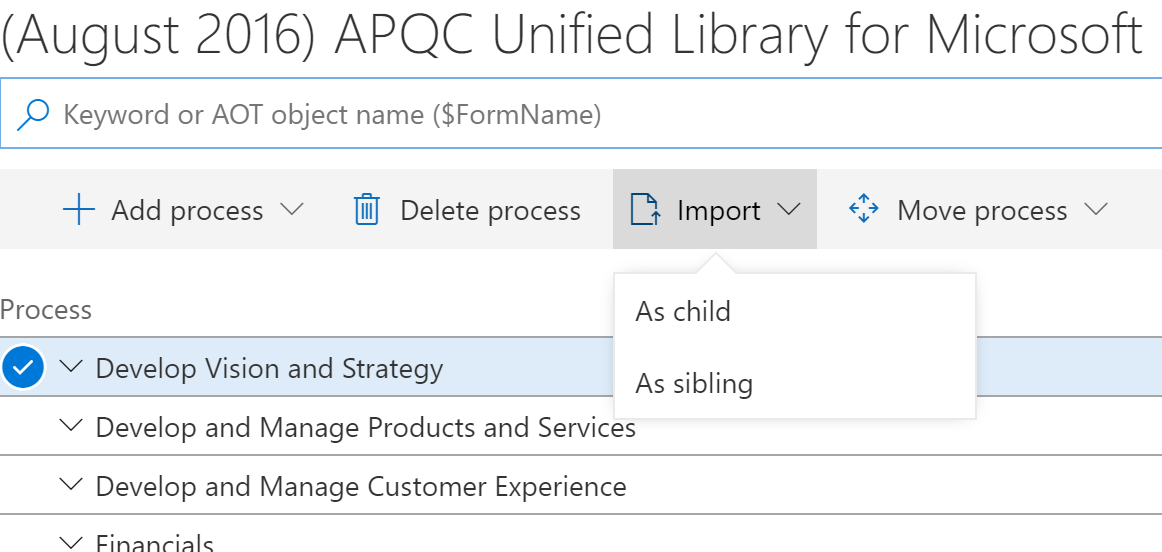
Task: Click the Process column header
Action: pos(46,310)
